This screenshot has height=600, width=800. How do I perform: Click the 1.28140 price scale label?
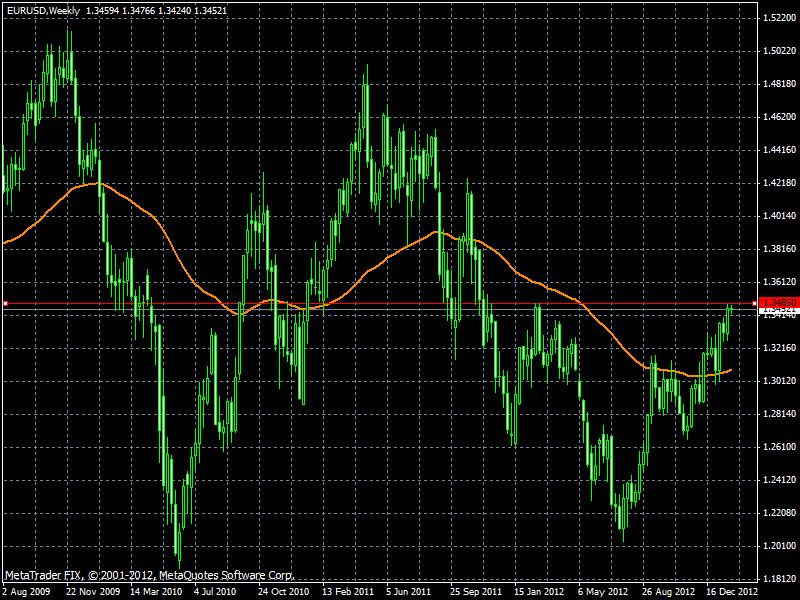pos(780,414)
